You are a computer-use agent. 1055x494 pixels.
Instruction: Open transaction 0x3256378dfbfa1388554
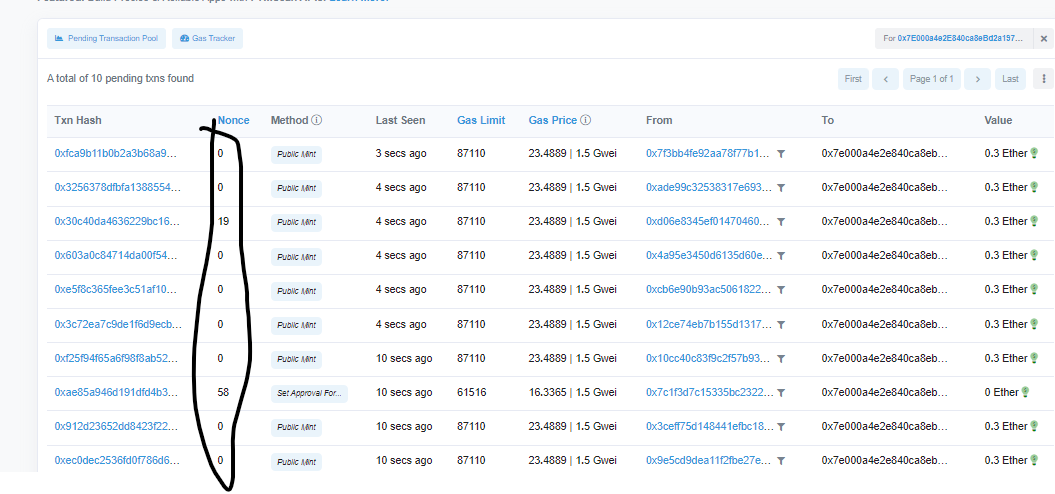(117, 187)
